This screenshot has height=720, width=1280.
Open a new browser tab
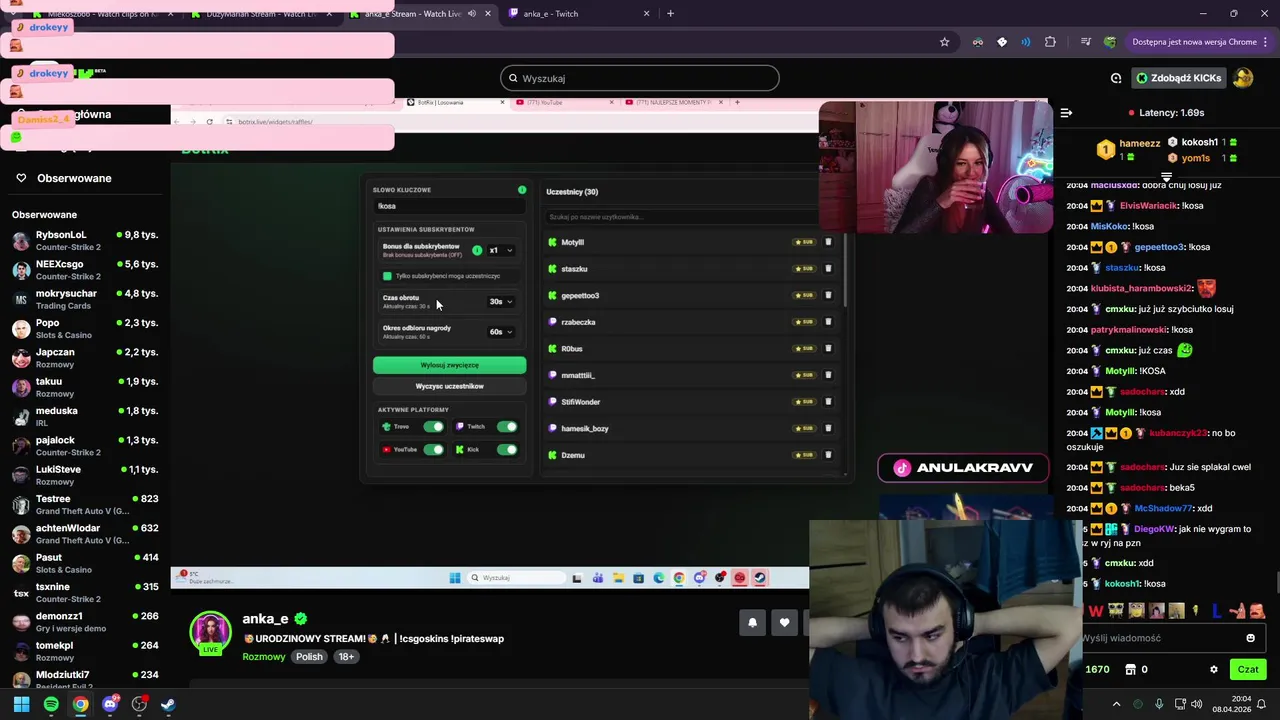670,14
